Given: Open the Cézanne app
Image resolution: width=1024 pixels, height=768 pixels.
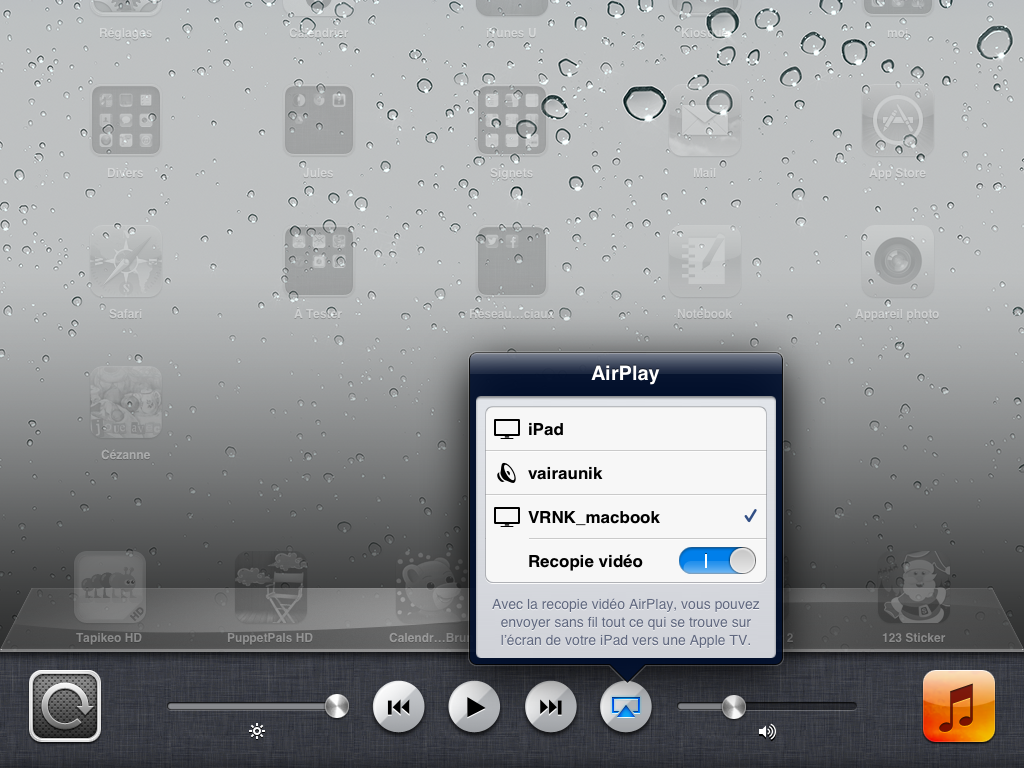Looking at the screenshot, I should (x=125, y=402).
